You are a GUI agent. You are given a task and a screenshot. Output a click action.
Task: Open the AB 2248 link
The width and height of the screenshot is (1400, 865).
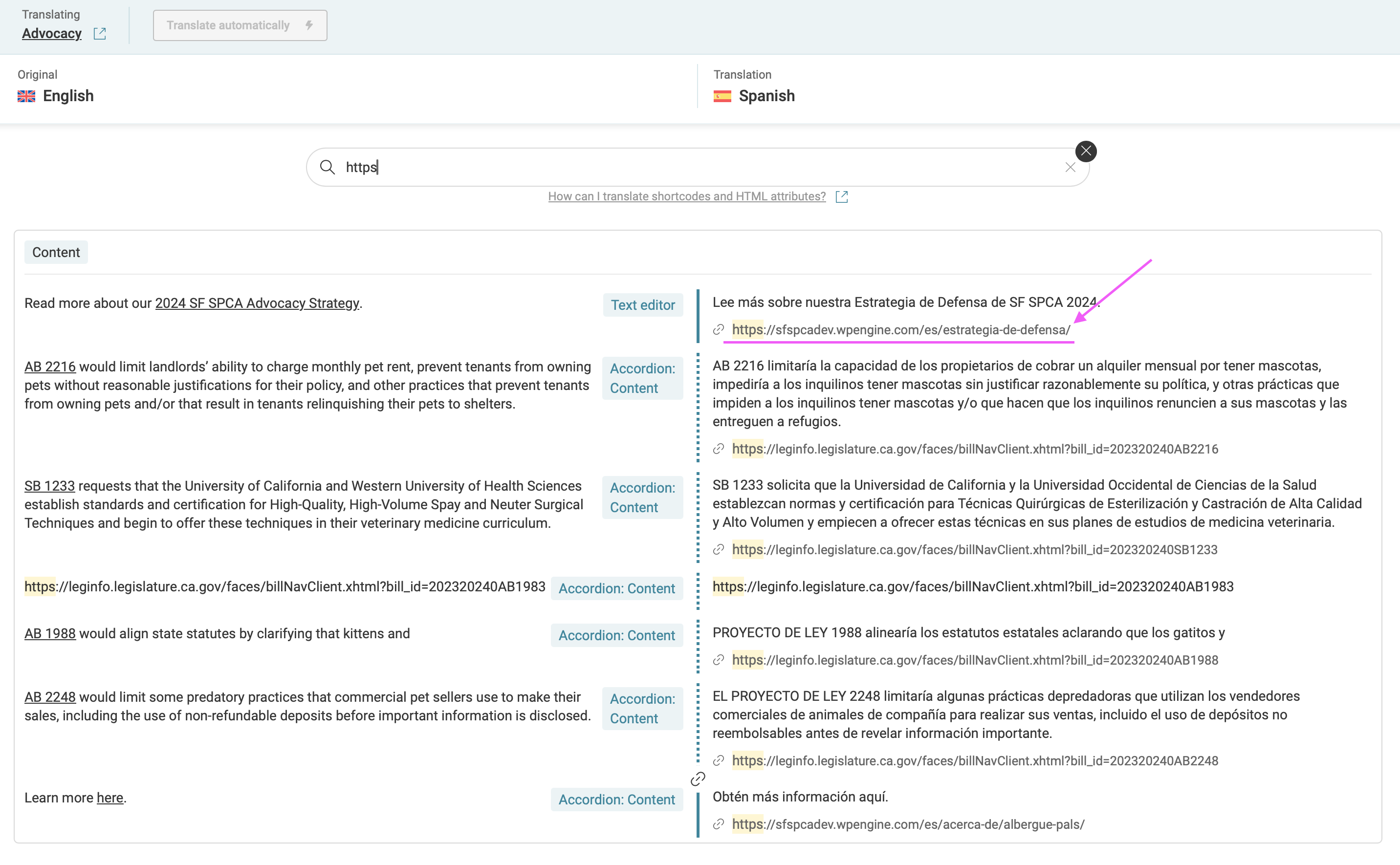(50, 697)
